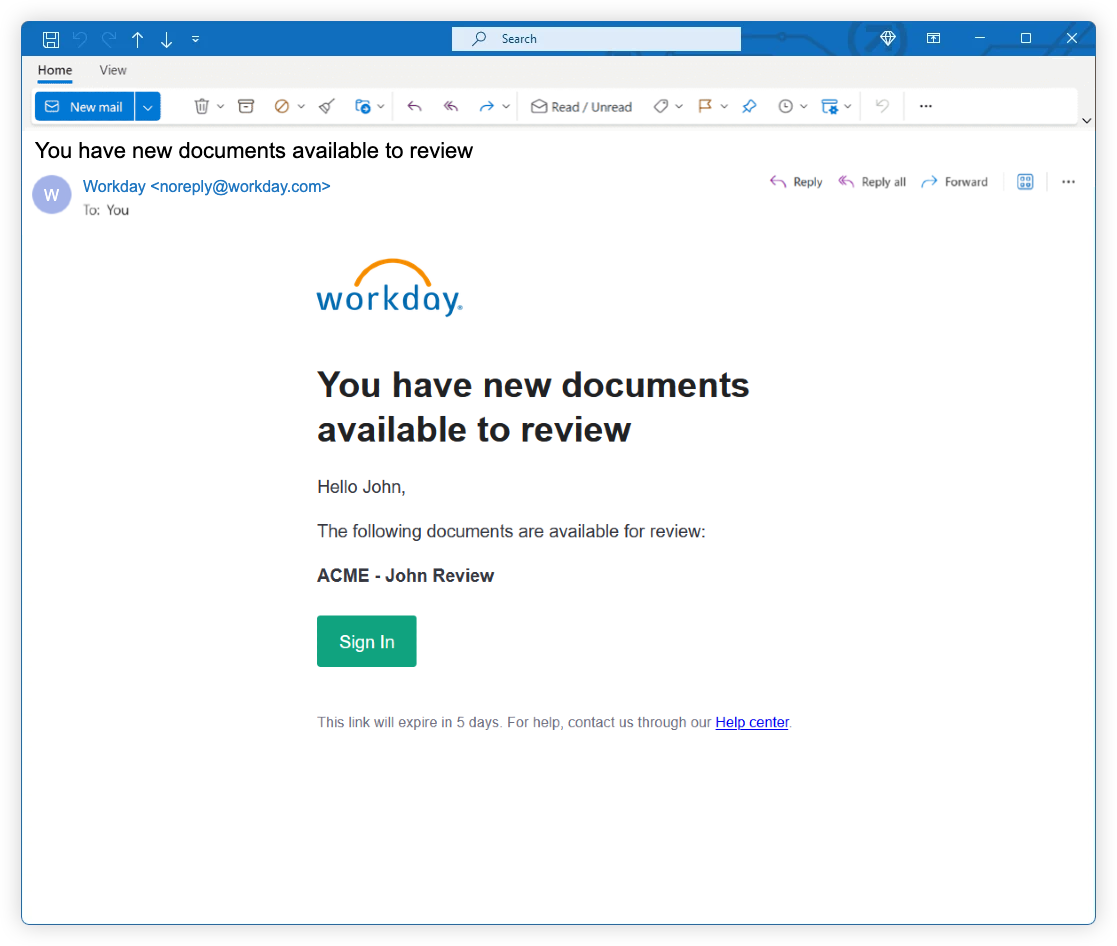Expand the Rules dropdown chevron
The width and height of the screenshot is (1117, 946).
(848, 106)
